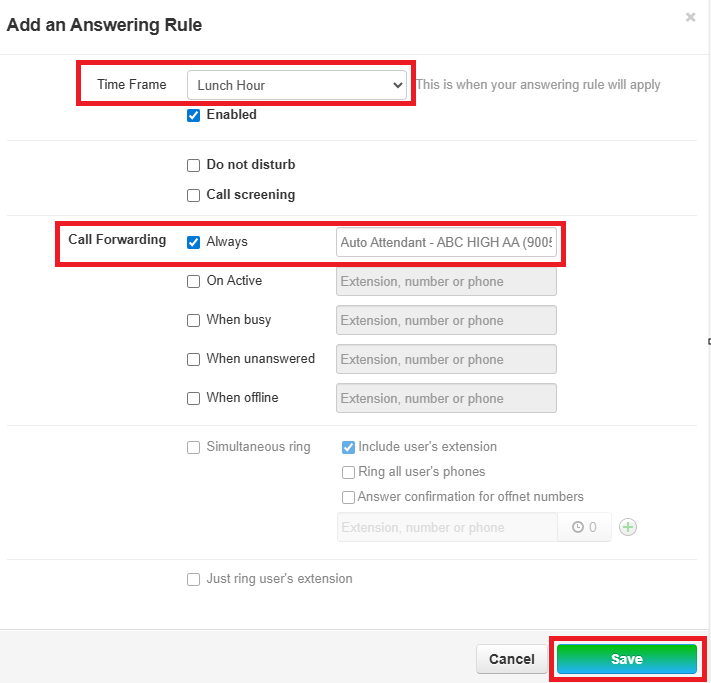
Task: Uncheck Always call forwarding
Action: pos(194,242)
